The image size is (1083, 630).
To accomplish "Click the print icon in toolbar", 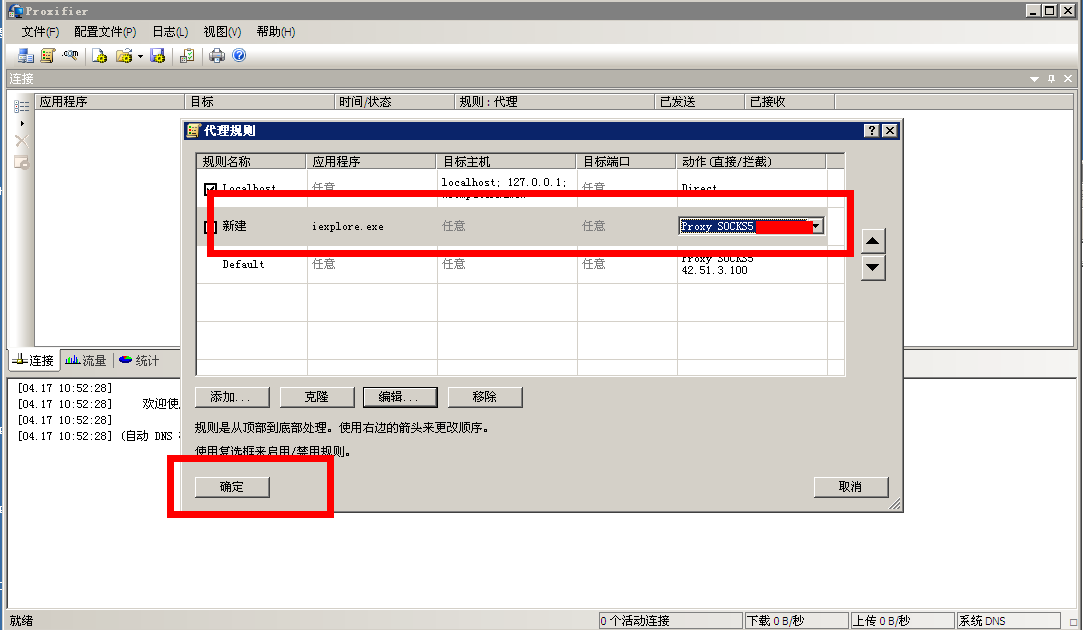I will point(217,56).
